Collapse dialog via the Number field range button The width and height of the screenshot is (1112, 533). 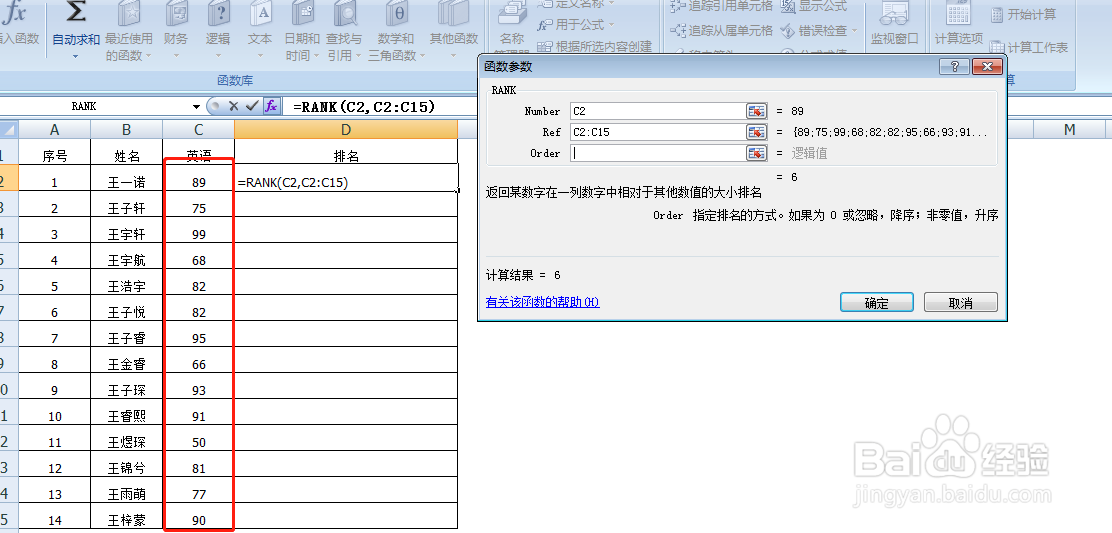click(x=757, y=111)
